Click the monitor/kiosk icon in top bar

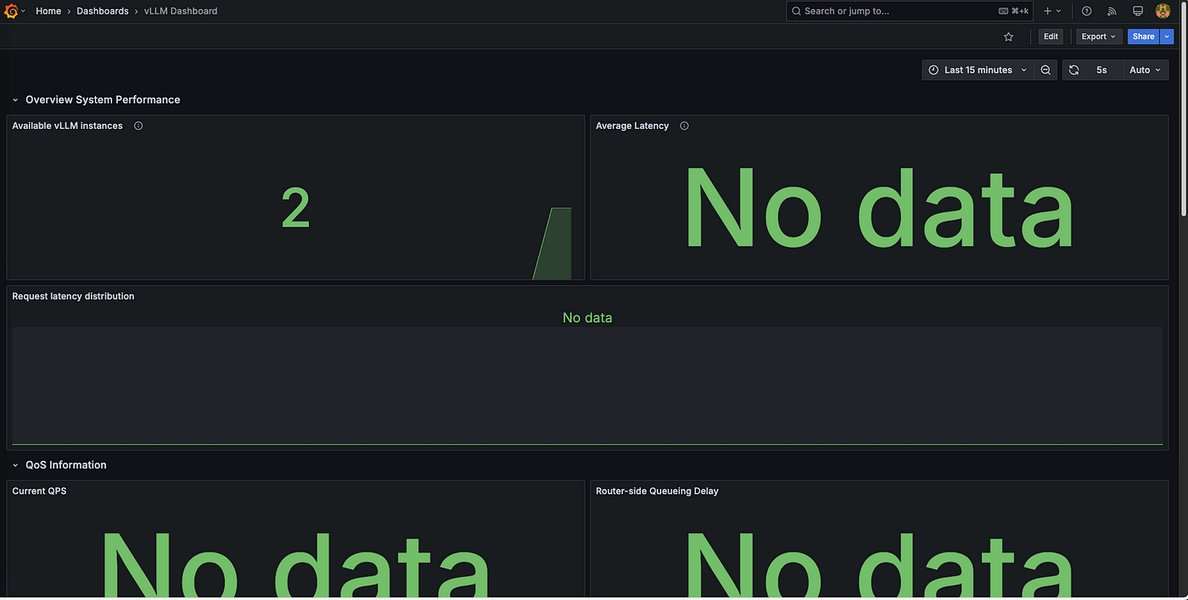coord(1137,11)
